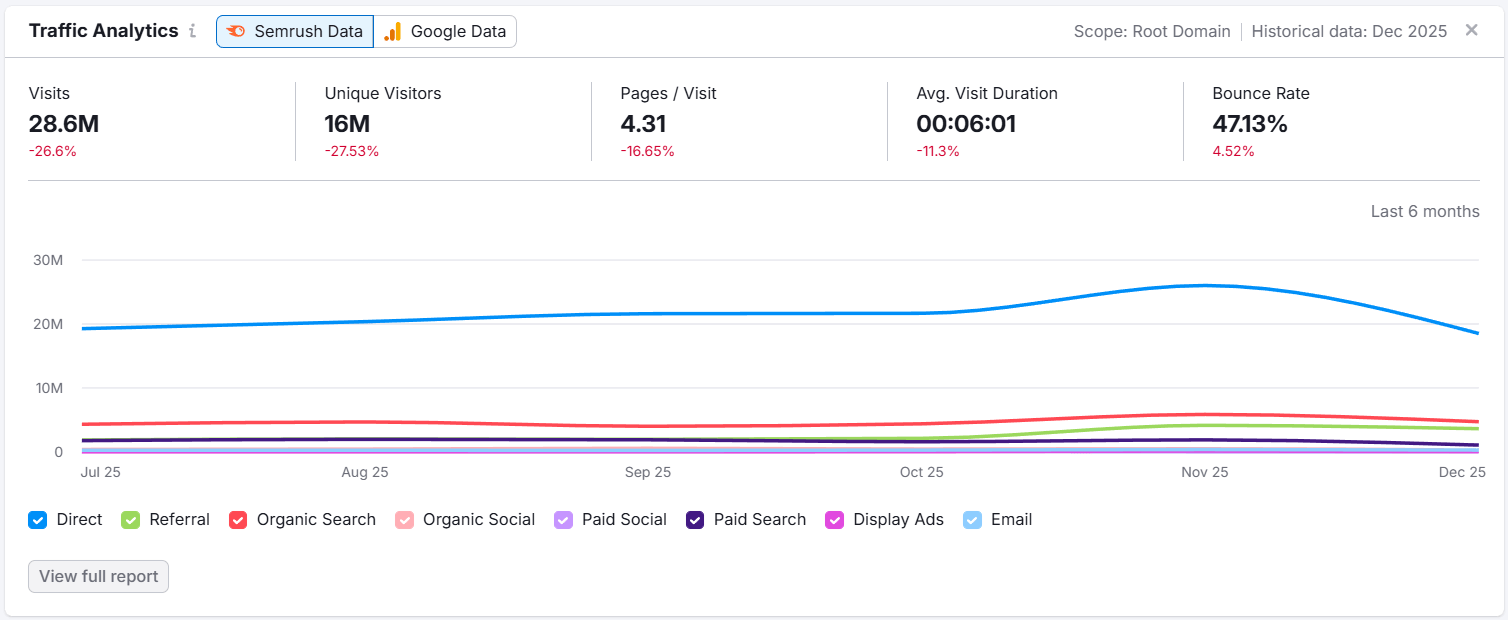Uncheck the Paid Search checkbox
Viewport: 1508px width, 620px height.
coord(695,520)
